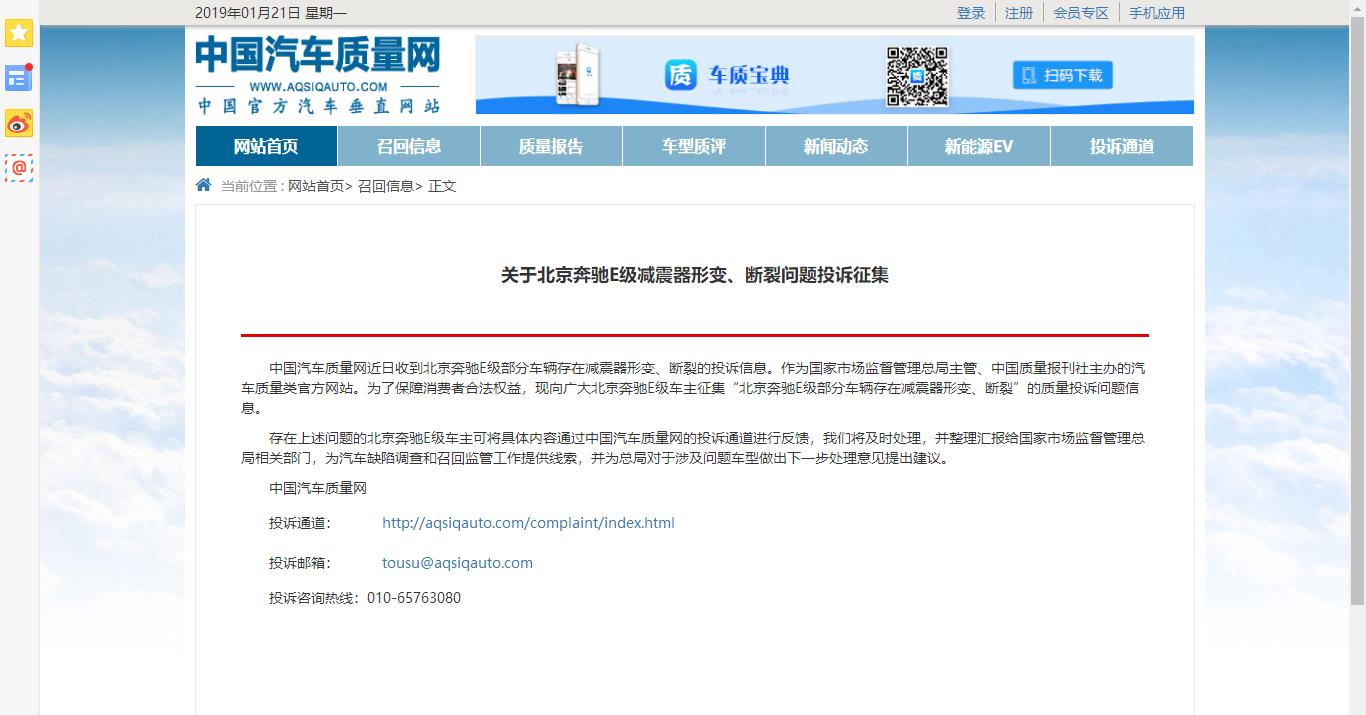This screenshot has height=715, width=1366.
Task: Click the 投诉通道： label text
Action: click(300, 523)
